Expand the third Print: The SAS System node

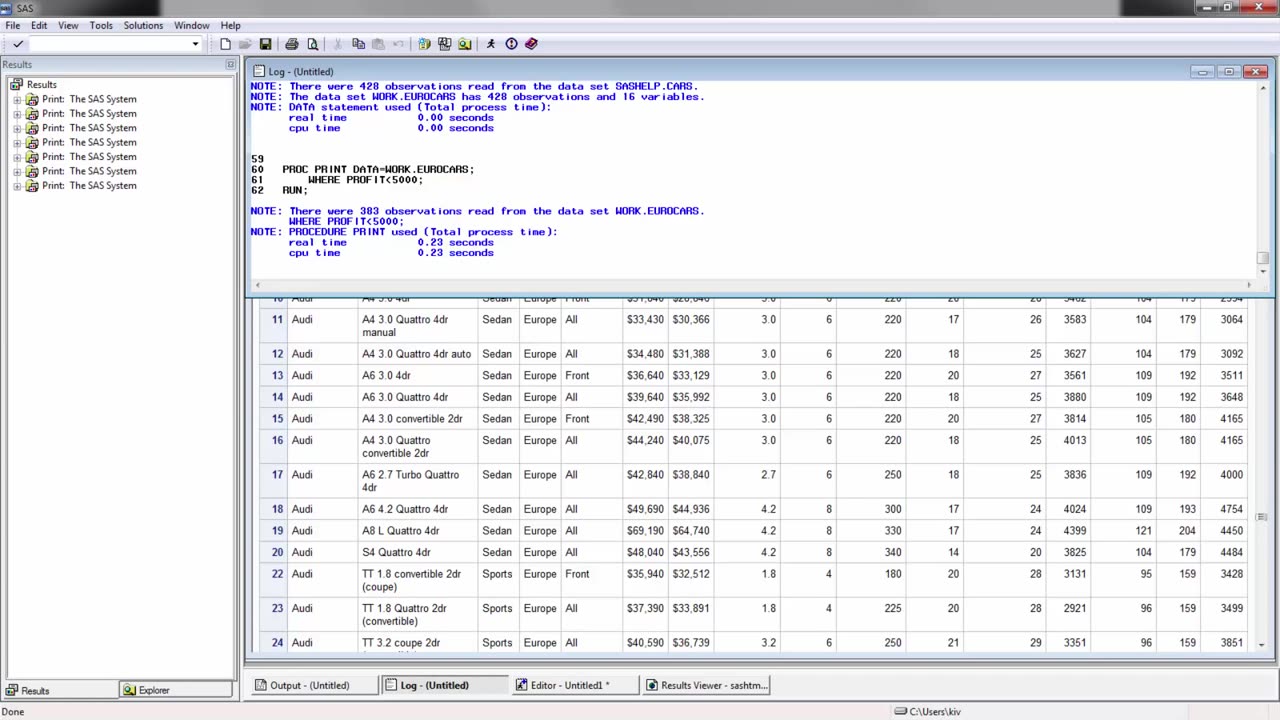(x=17, y=128)
